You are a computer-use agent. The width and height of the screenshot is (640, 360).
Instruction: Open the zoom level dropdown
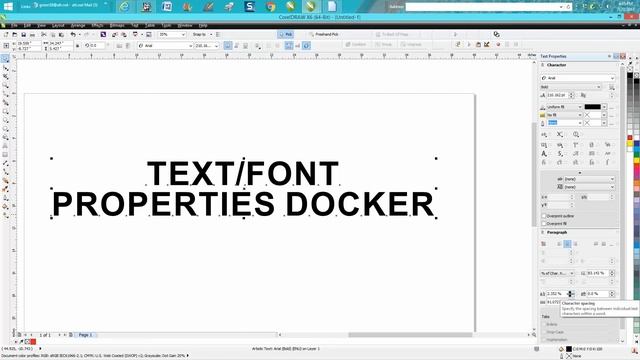183,35
